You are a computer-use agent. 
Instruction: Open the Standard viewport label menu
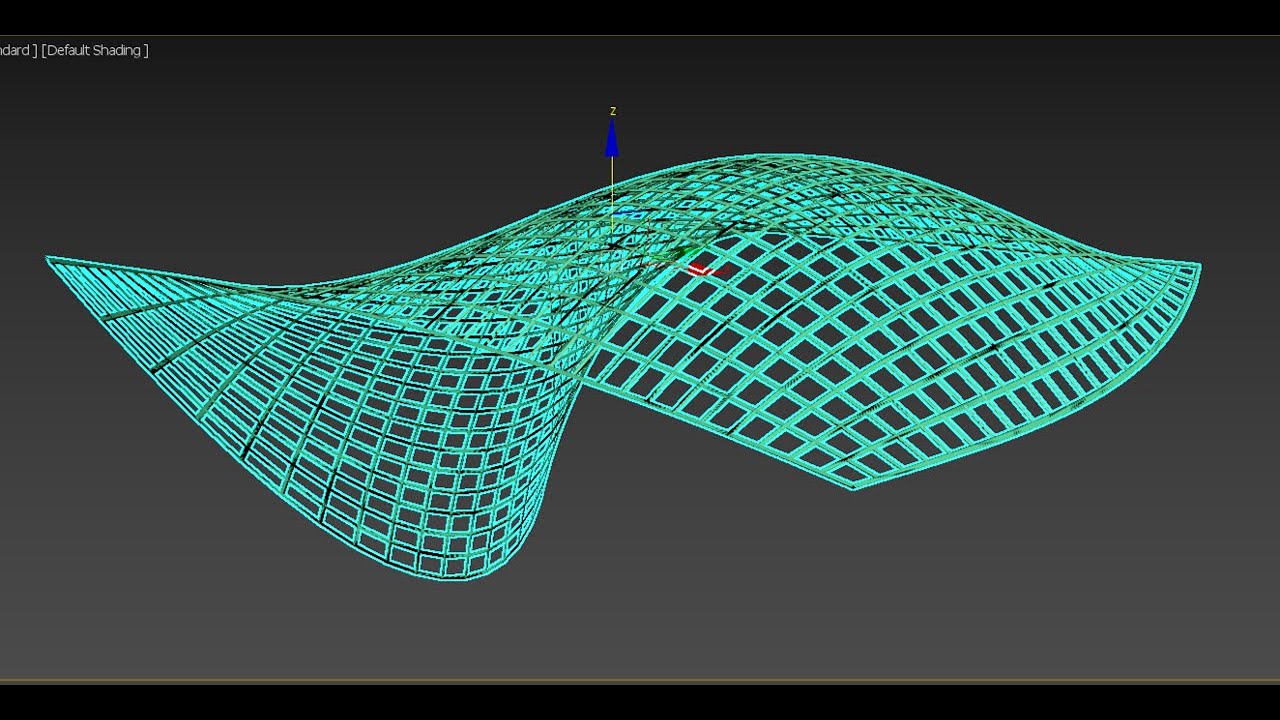(17, 50)
